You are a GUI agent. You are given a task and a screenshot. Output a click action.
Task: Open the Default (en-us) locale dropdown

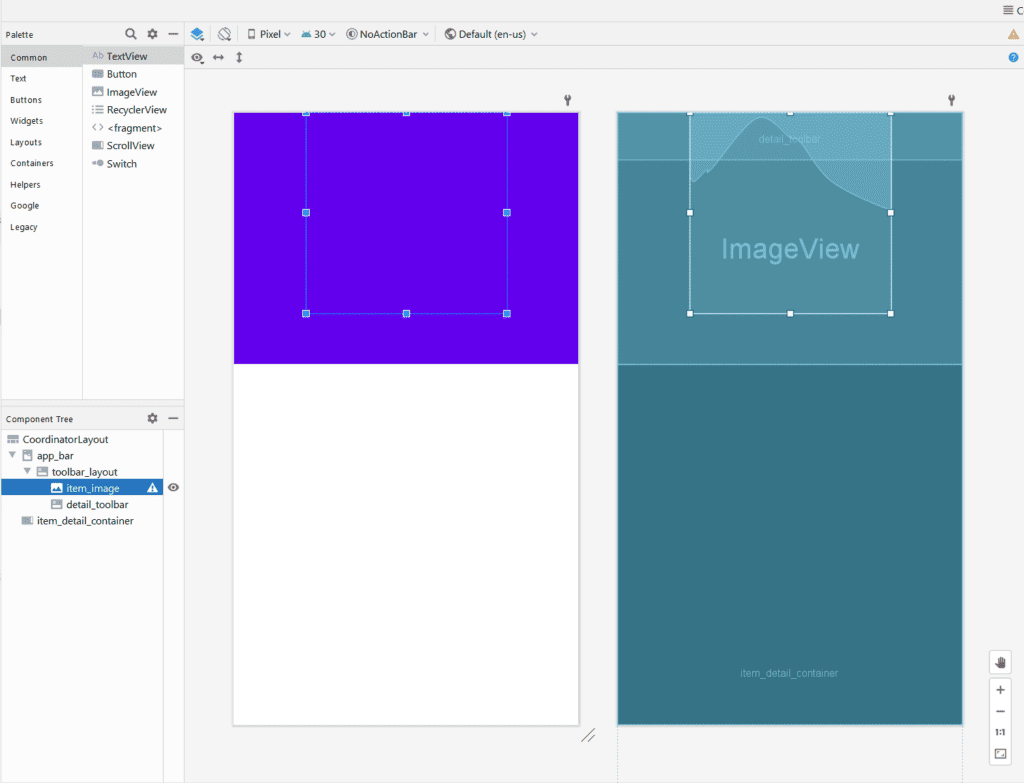(x=493, y=33)
